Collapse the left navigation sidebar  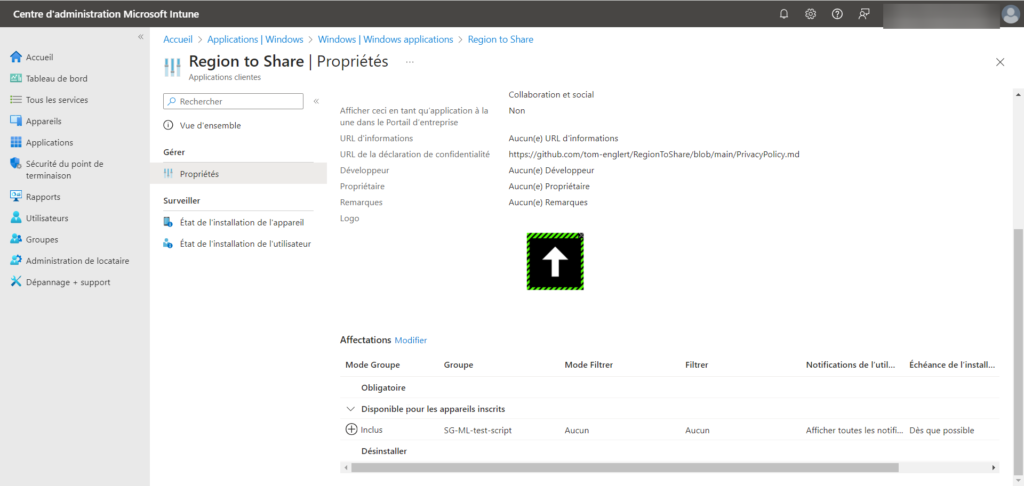tap(140, 37)
